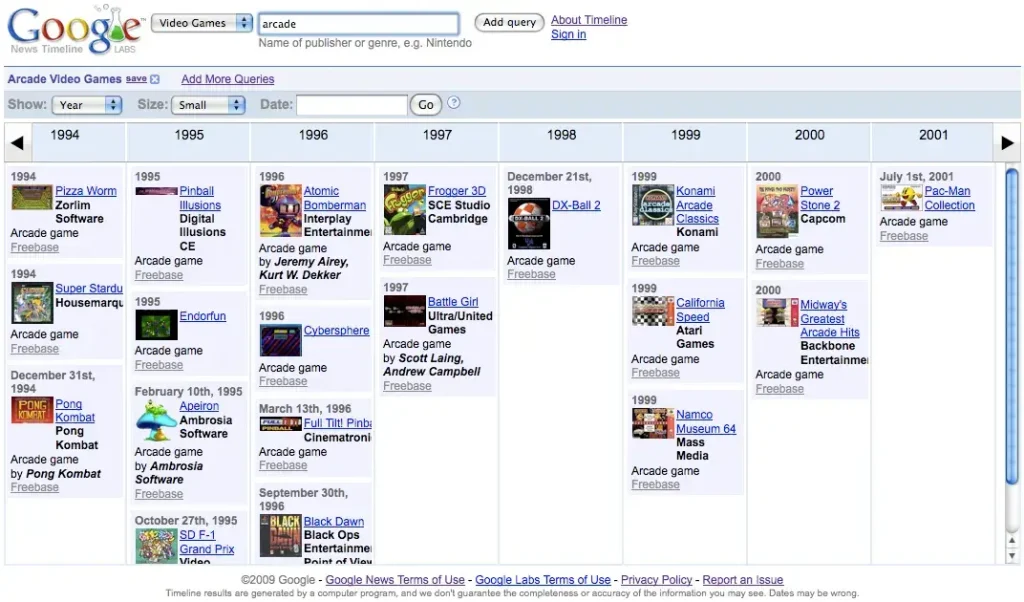Navigate back using the left arrow icon
Viewport: 1024px width, 602px height.
15,142
